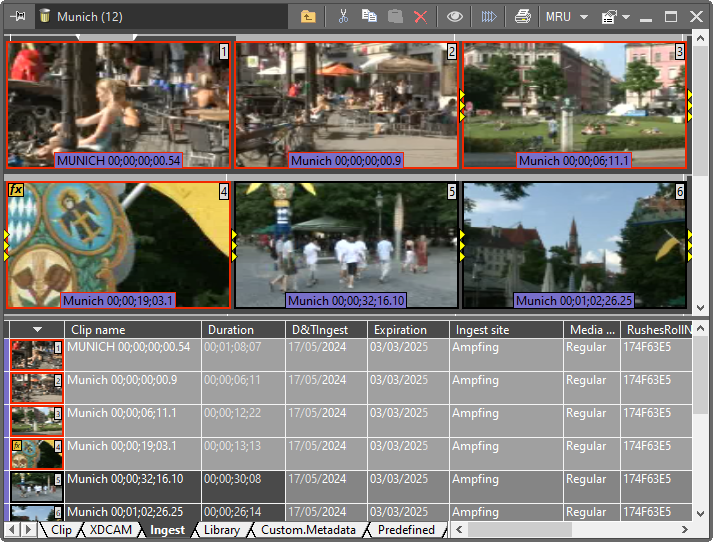Sort by the Clip name column header

pos(97,329)
